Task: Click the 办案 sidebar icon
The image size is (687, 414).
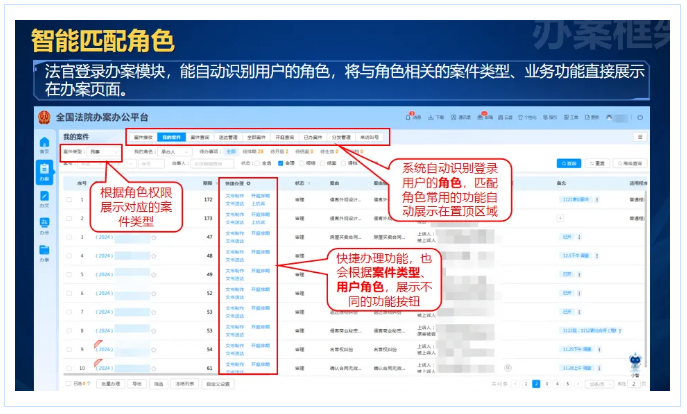Action: coord(43,171)
